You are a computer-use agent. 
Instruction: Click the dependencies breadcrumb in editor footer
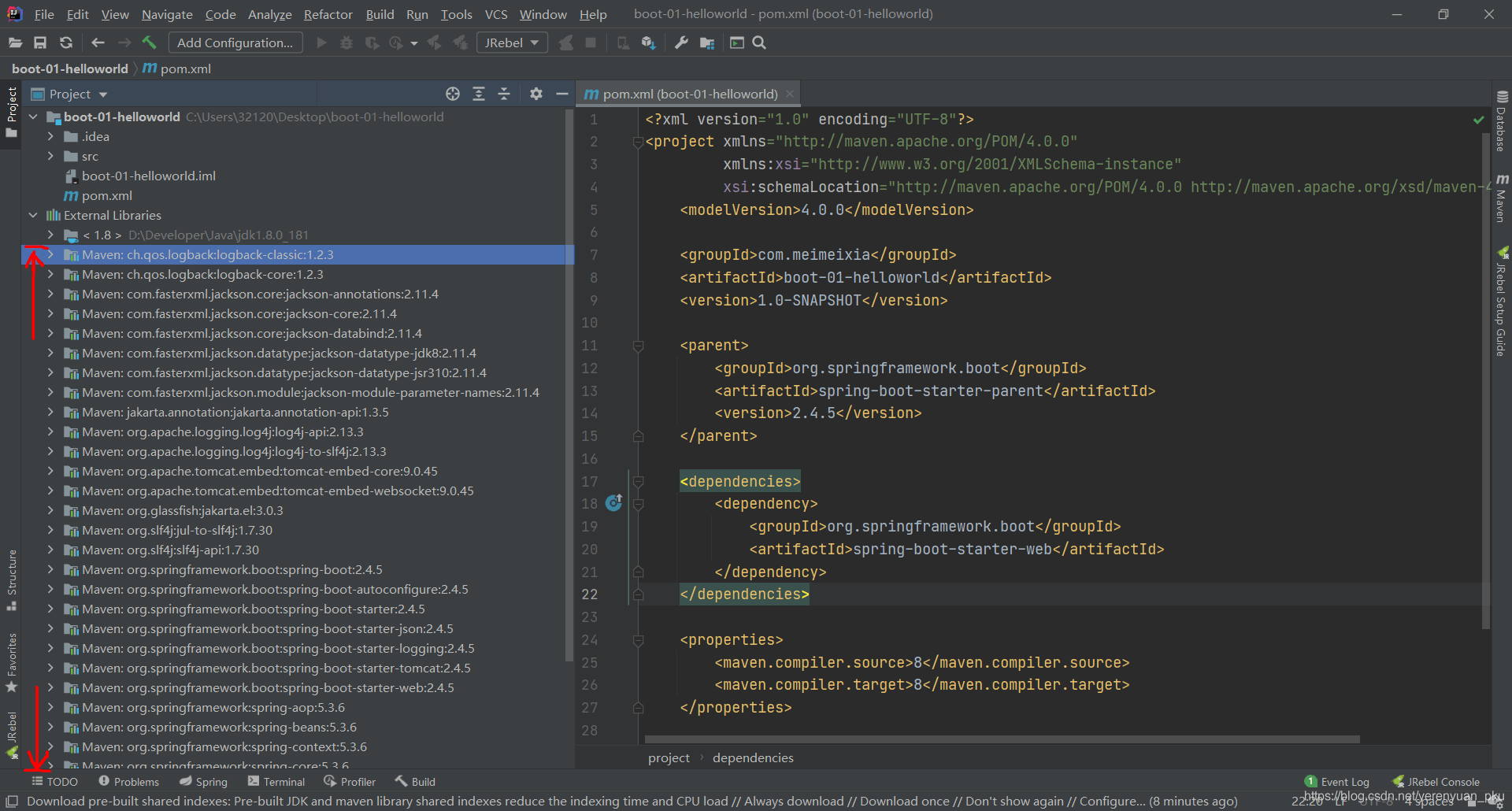point(753,757)
